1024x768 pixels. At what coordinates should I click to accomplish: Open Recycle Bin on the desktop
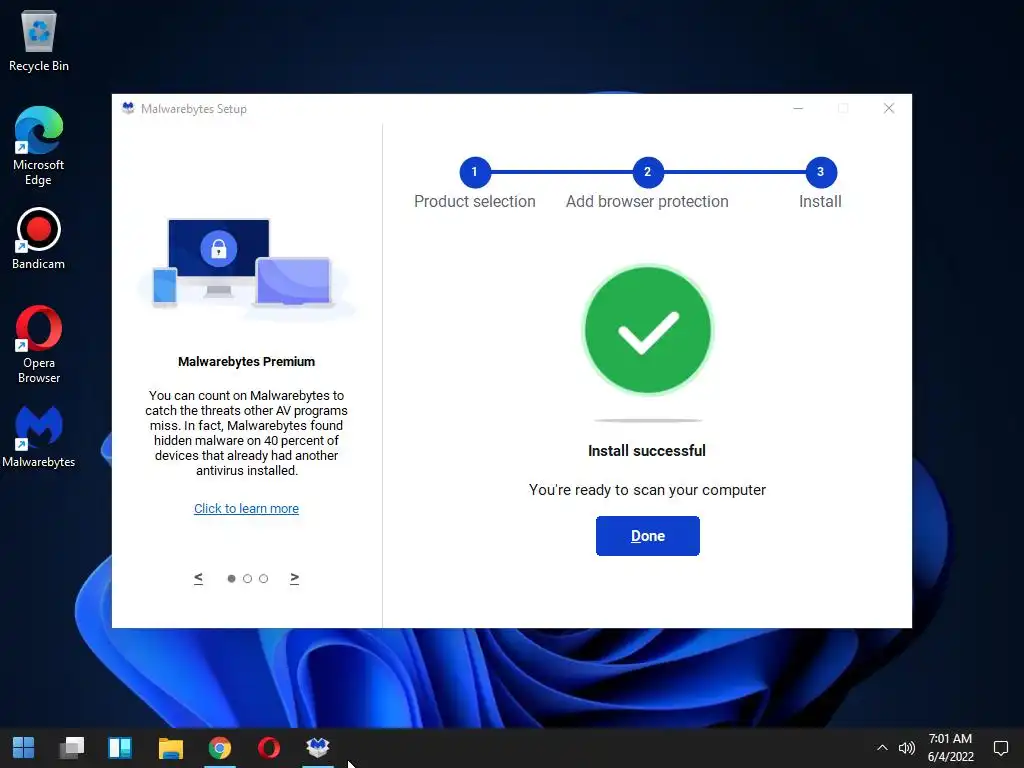tap(39, 40)
